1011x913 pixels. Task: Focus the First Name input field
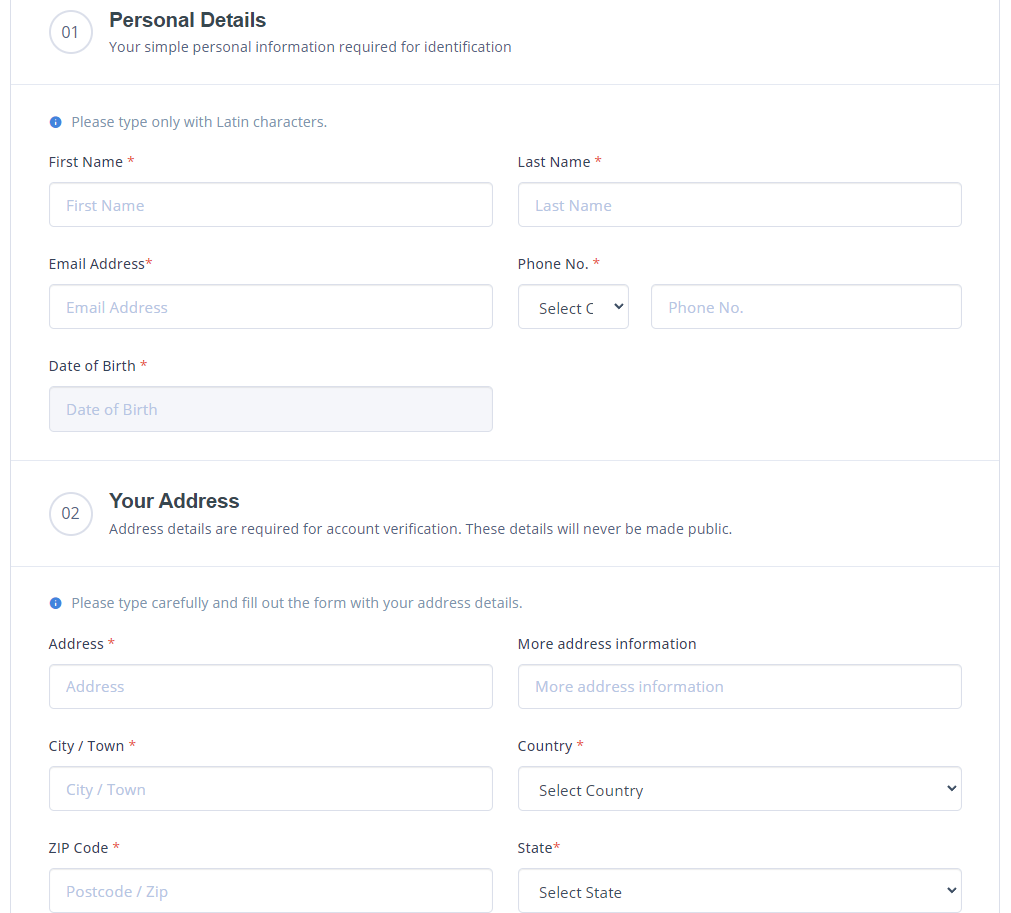(271, 205)
